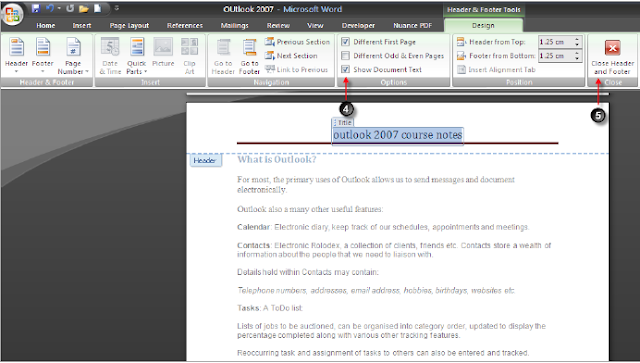The image size is (640, 363).
Task: Click the Undo arrow icon
Action: click(x=49, y=8)
